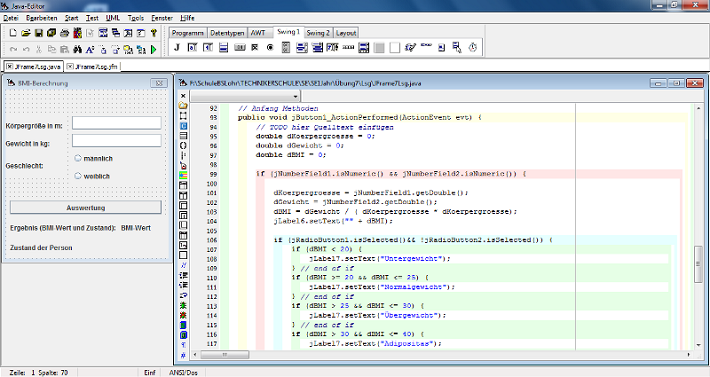This screenshot has height=377, width=710.
Task: Click the font 'A' icon in toolbar
Action: (90, 49)
